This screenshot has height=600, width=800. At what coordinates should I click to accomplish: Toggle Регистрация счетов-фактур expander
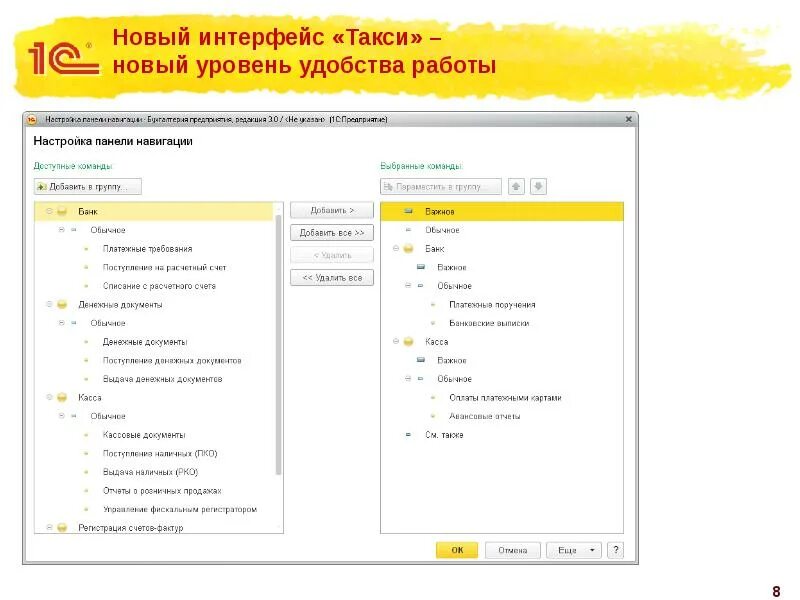coord(49,528)
